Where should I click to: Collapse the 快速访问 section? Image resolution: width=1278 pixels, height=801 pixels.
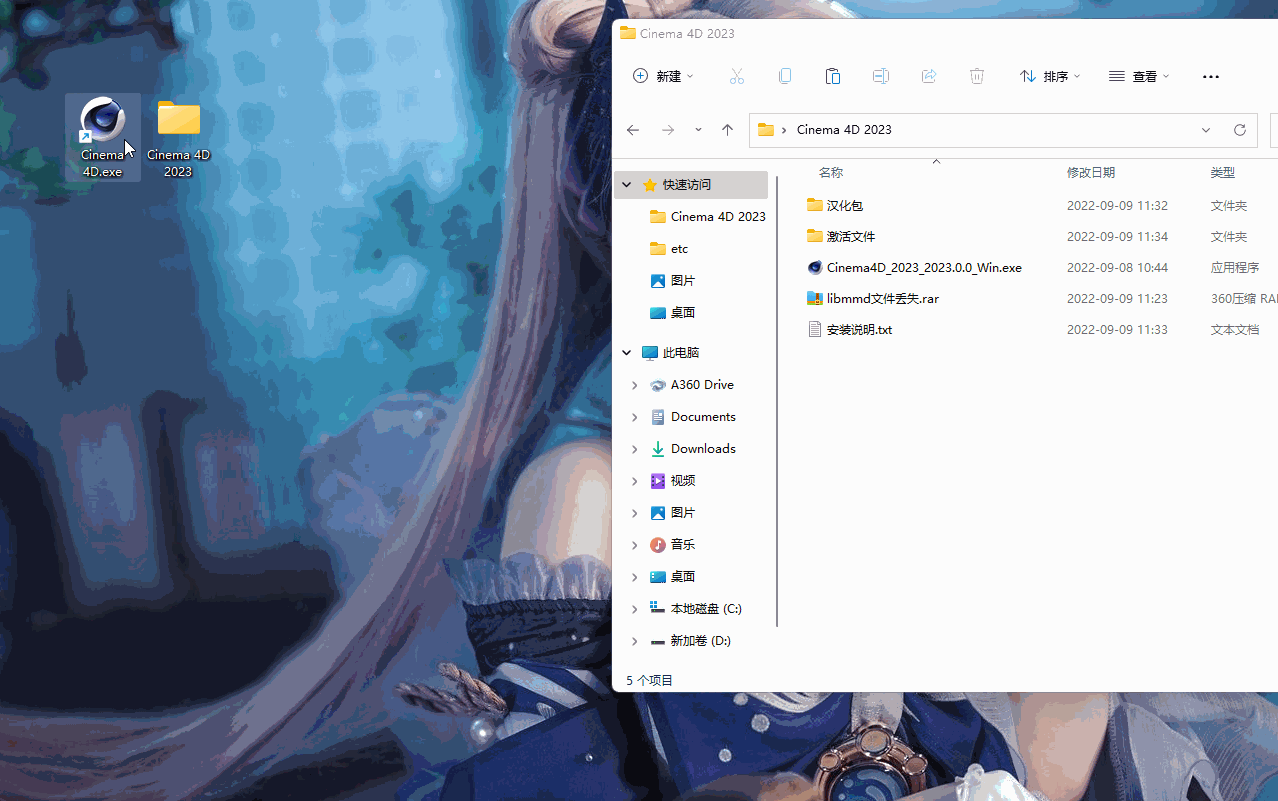(x=627, y=185)
